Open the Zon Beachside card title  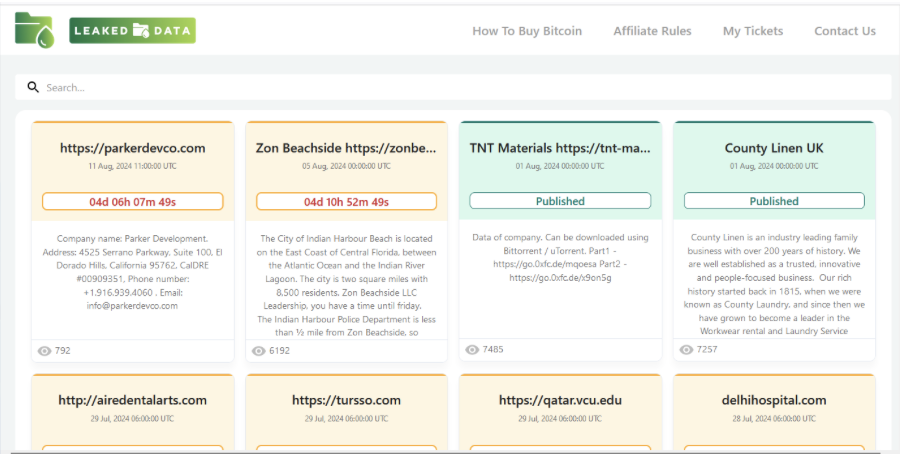(346, 148)
